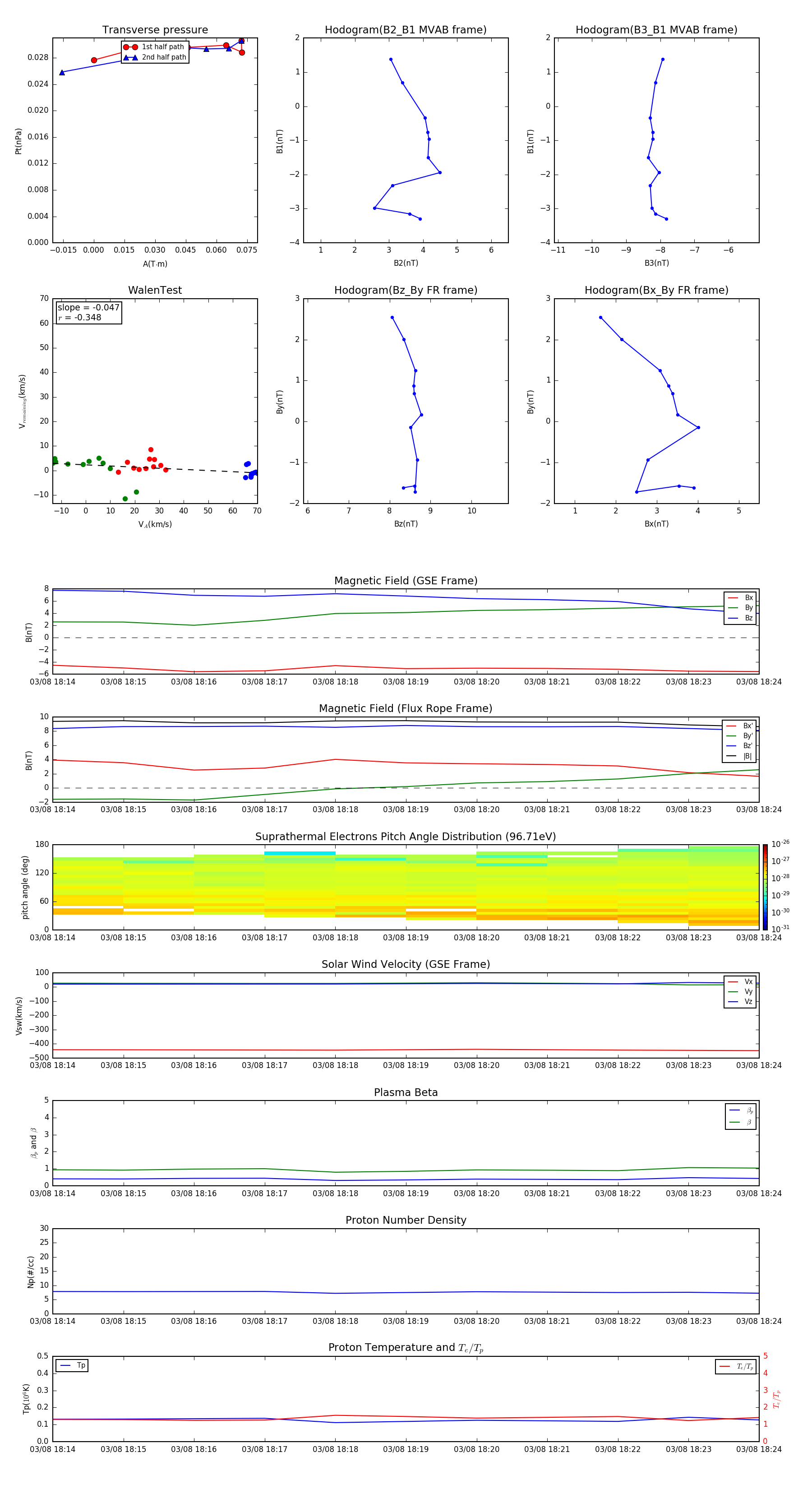Viewport: 812px width, 1489px height.
Task: Click the 'Hodogram(B2_B1 MVAB frame)' title
Action: (406, 29)
